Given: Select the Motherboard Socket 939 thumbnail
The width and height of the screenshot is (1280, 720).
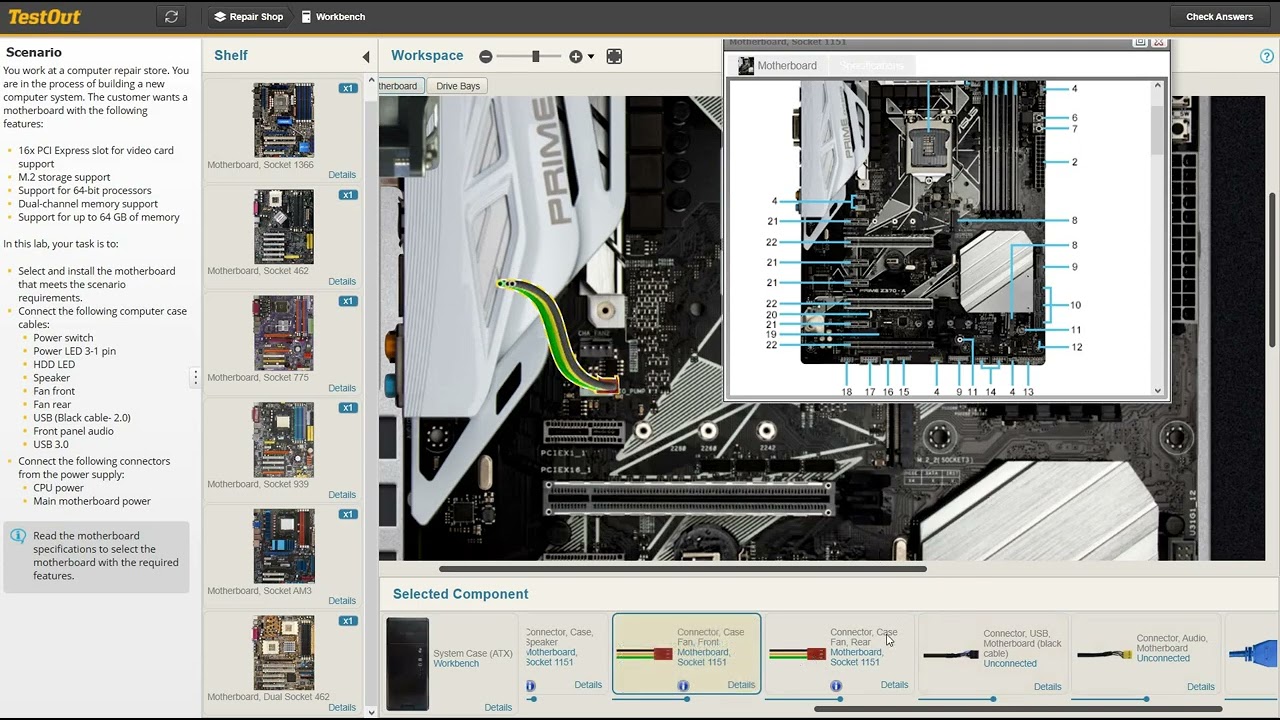Looking at the screenshot, I should click(283, 440).
